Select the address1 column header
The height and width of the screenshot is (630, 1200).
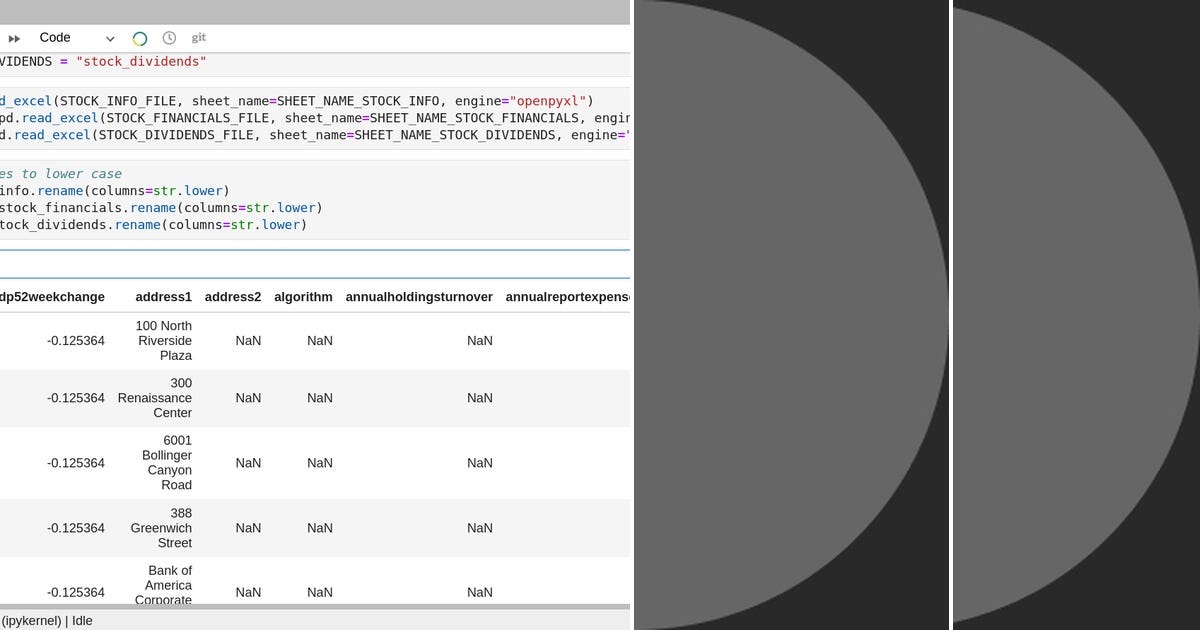click(163, 296)
